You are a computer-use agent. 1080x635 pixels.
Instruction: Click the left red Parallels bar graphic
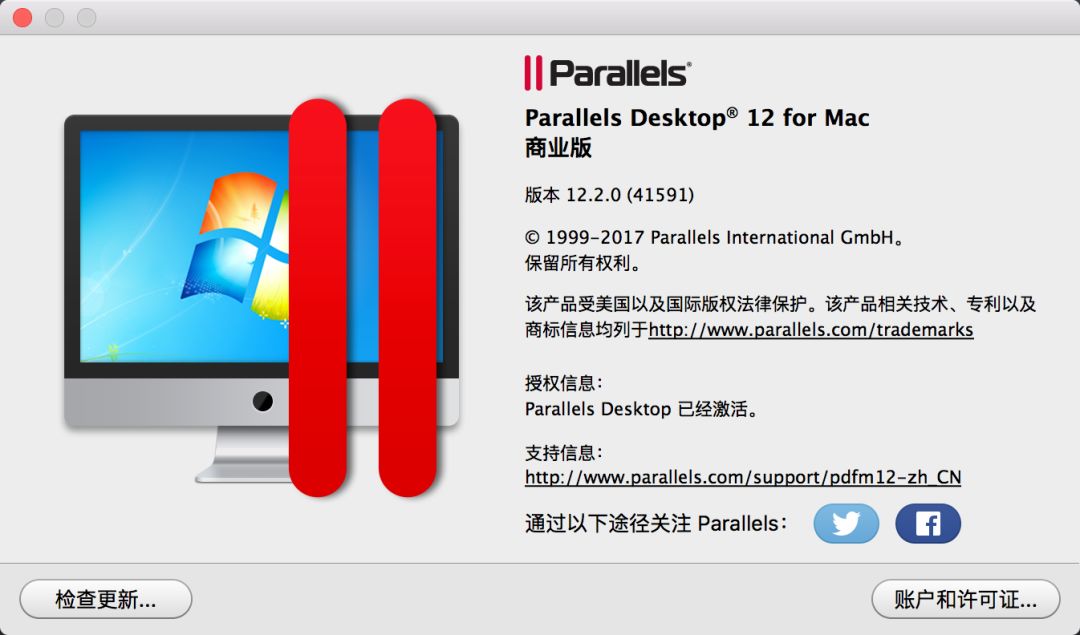tap(318, 298)
